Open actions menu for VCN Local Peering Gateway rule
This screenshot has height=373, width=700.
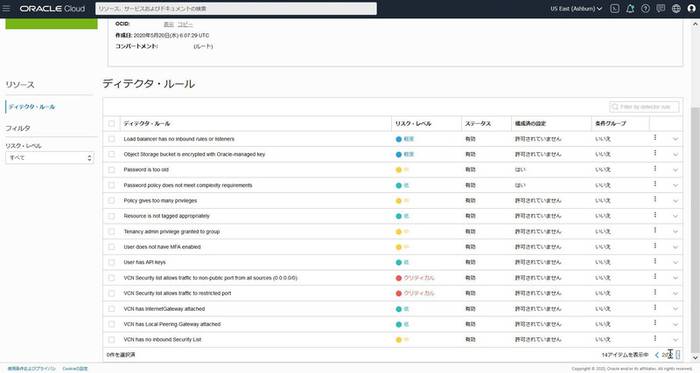(655, 323)
